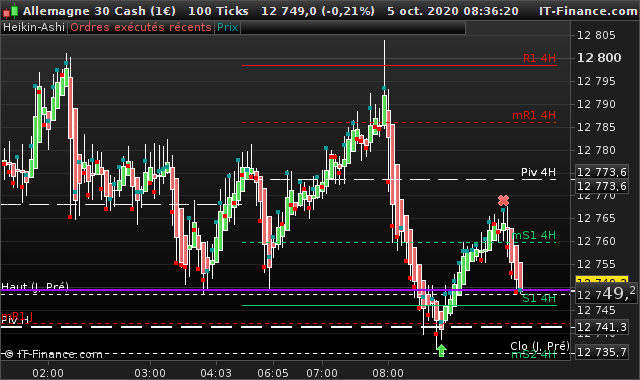Click the date and time '5 oct. 2020 08:36:20'
This screenshot has width=640, height=380.
(453, 11)
